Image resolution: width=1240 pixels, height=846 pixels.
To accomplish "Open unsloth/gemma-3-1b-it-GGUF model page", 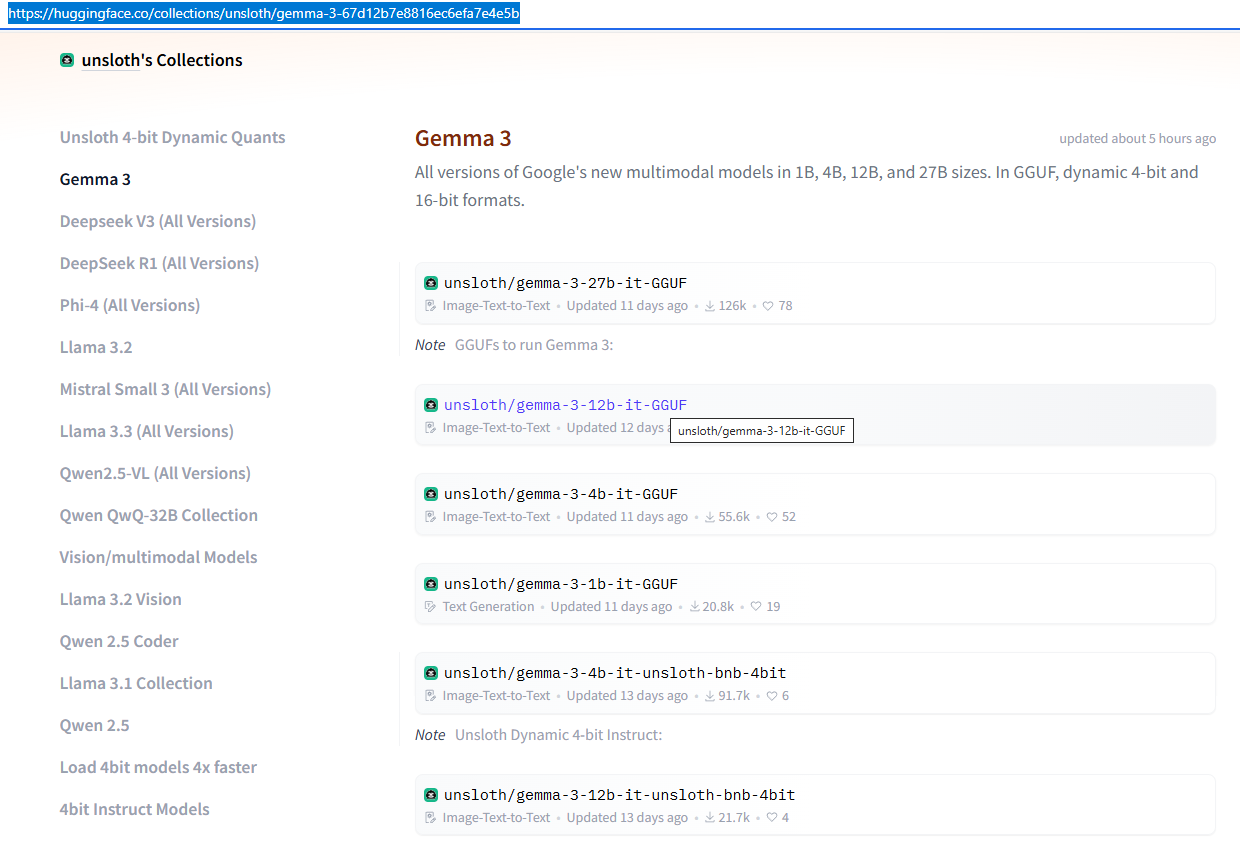I will pyautogui.click(x=561, y=584).
